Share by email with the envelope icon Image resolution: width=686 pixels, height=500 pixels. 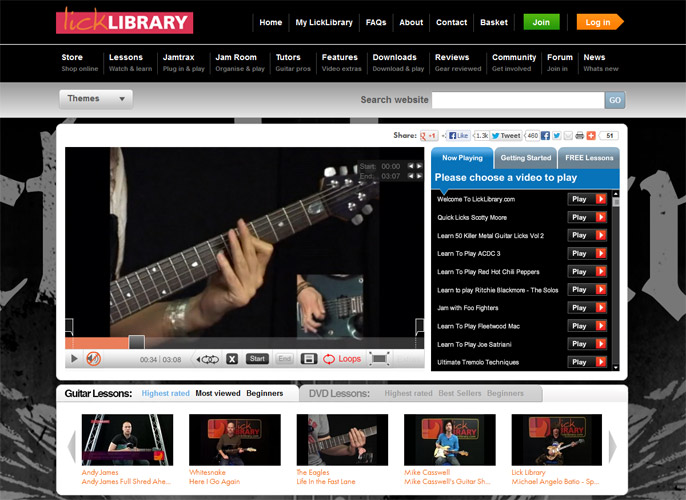568,136
